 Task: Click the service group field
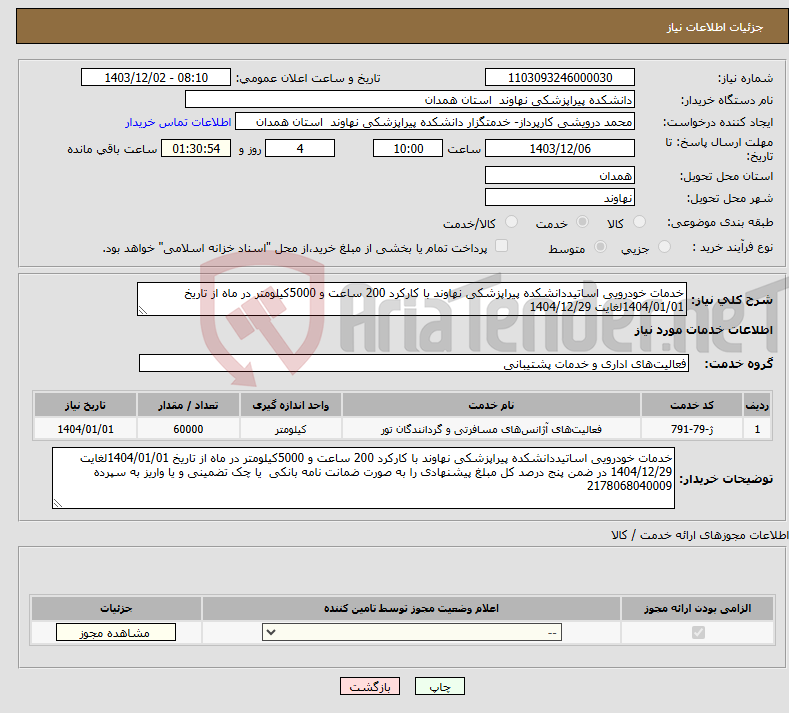point(414,363)
